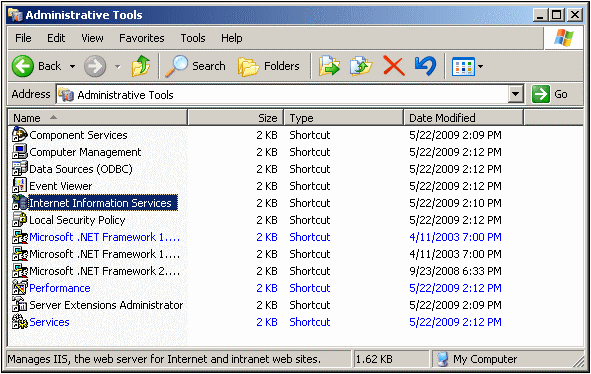Click the Server Extensions Administrator name

click(x=106, y=305)
